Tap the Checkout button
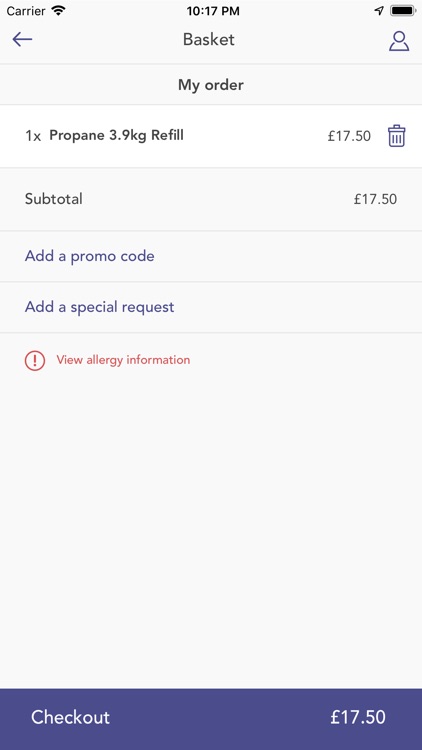Image resolution: width=422 pixels, height=750 pixels. (211, 719)
